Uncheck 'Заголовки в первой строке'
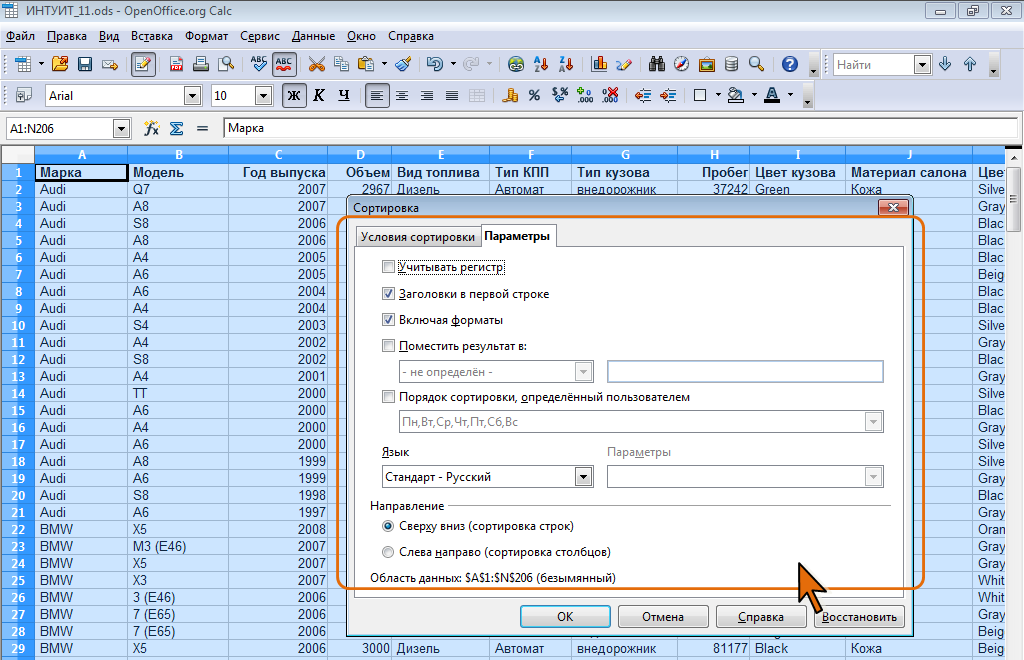1024x660 pixels. pyautogui.click(x=388, y=294)
